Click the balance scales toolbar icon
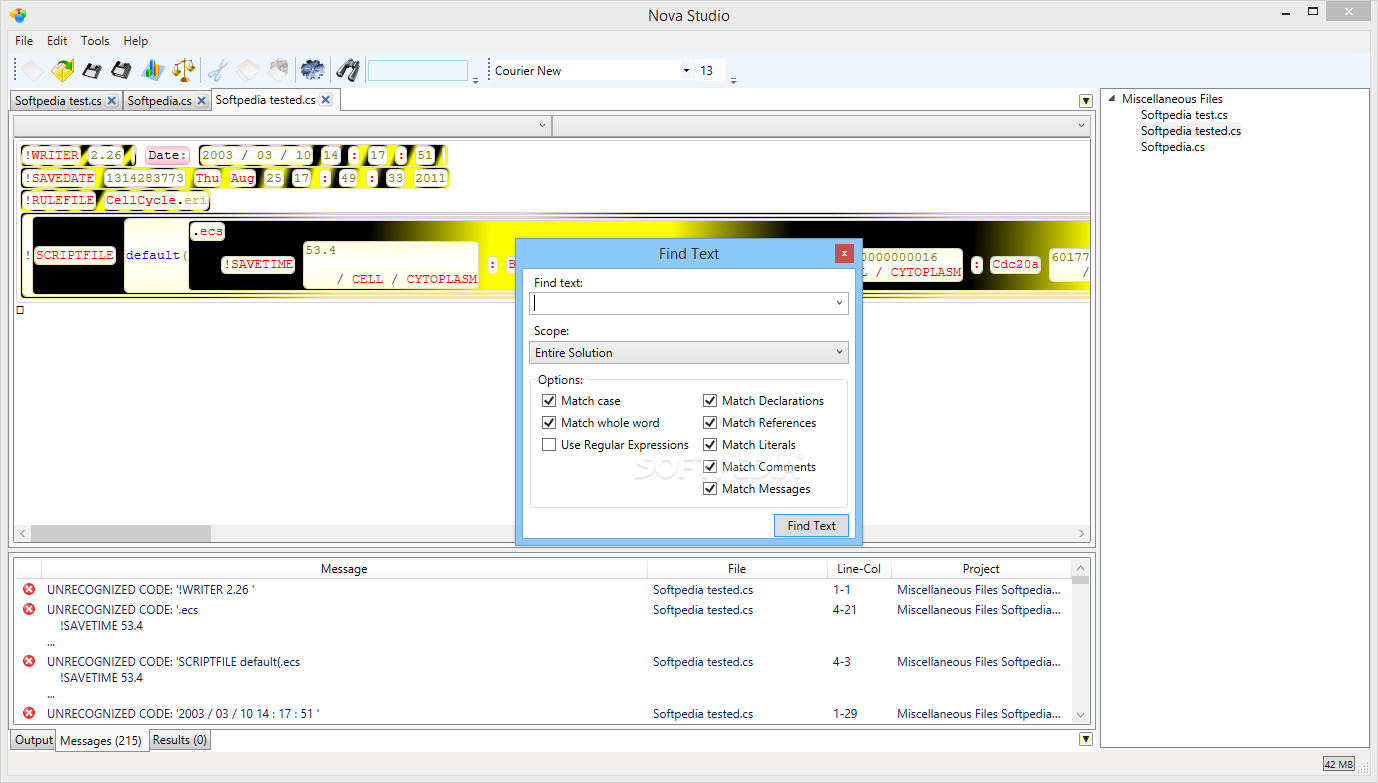This screenshot has height=783, width=1378. tap(183, 70)
